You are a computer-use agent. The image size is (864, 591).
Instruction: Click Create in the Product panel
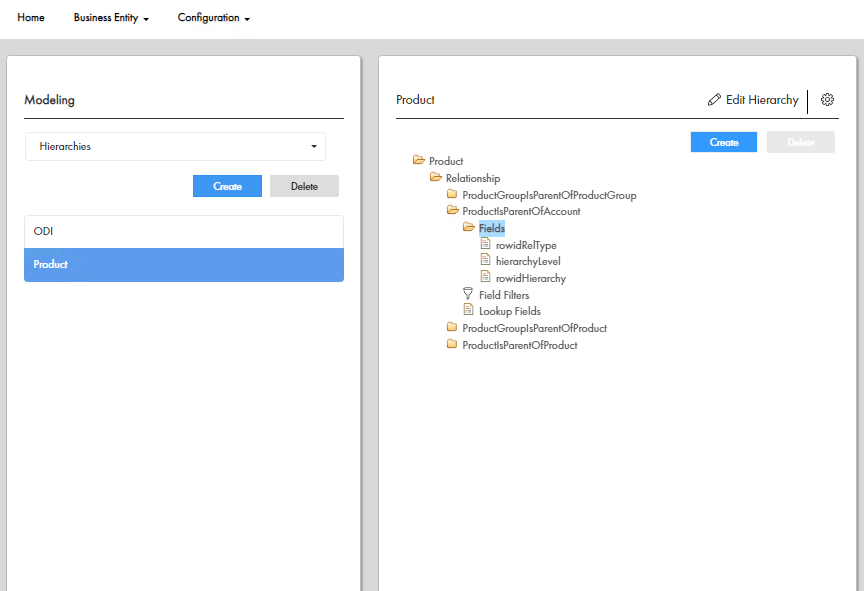tap(723, 142)
